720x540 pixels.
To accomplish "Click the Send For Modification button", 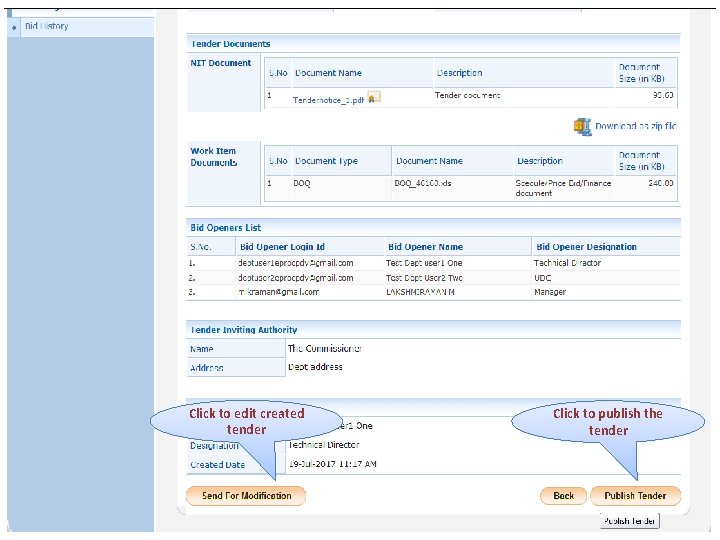I will 246,496.
